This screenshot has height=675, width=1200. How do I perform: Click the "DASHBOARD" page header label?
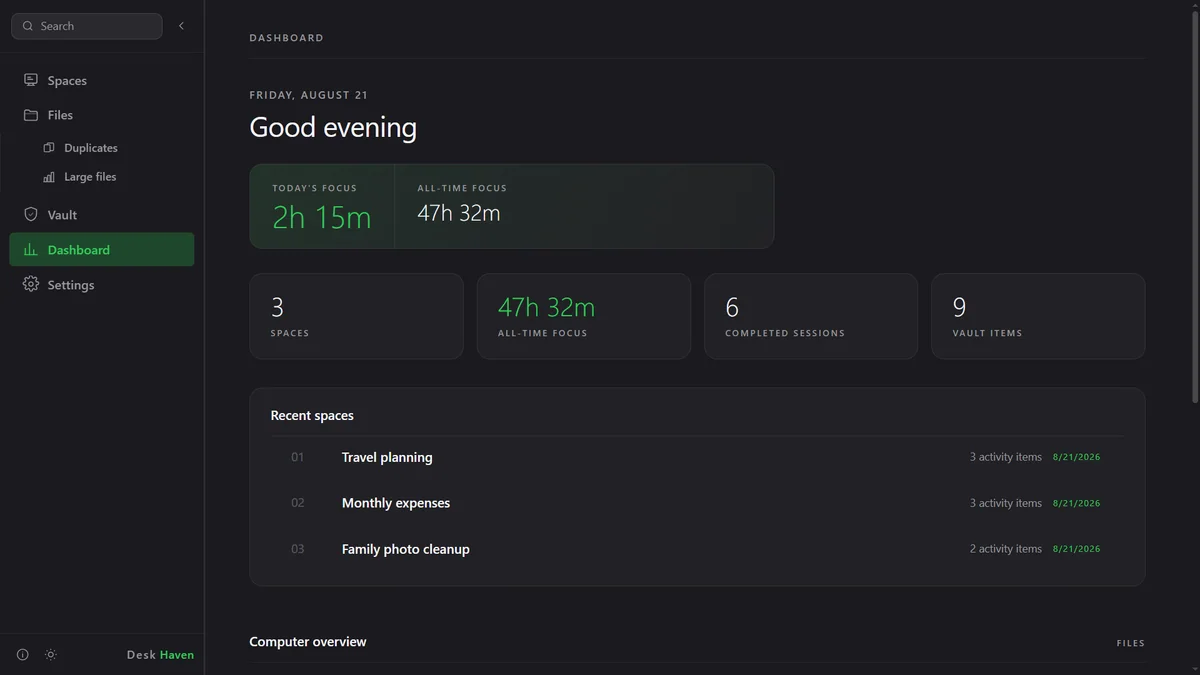click(x=287, y=38)
